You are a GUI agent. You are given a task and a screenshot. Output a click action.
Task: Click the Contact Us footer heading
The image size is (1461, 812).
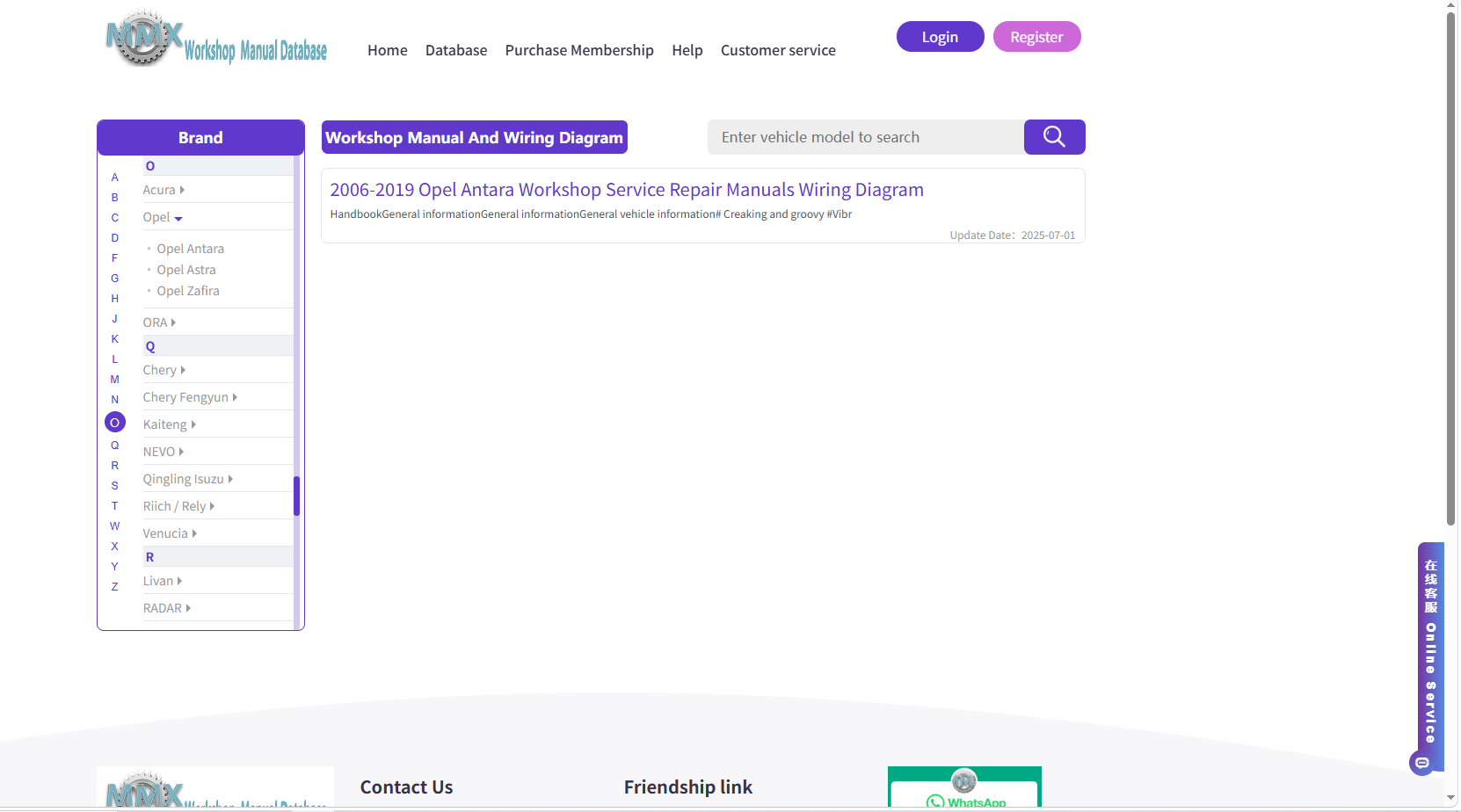[x=406, y=787]
